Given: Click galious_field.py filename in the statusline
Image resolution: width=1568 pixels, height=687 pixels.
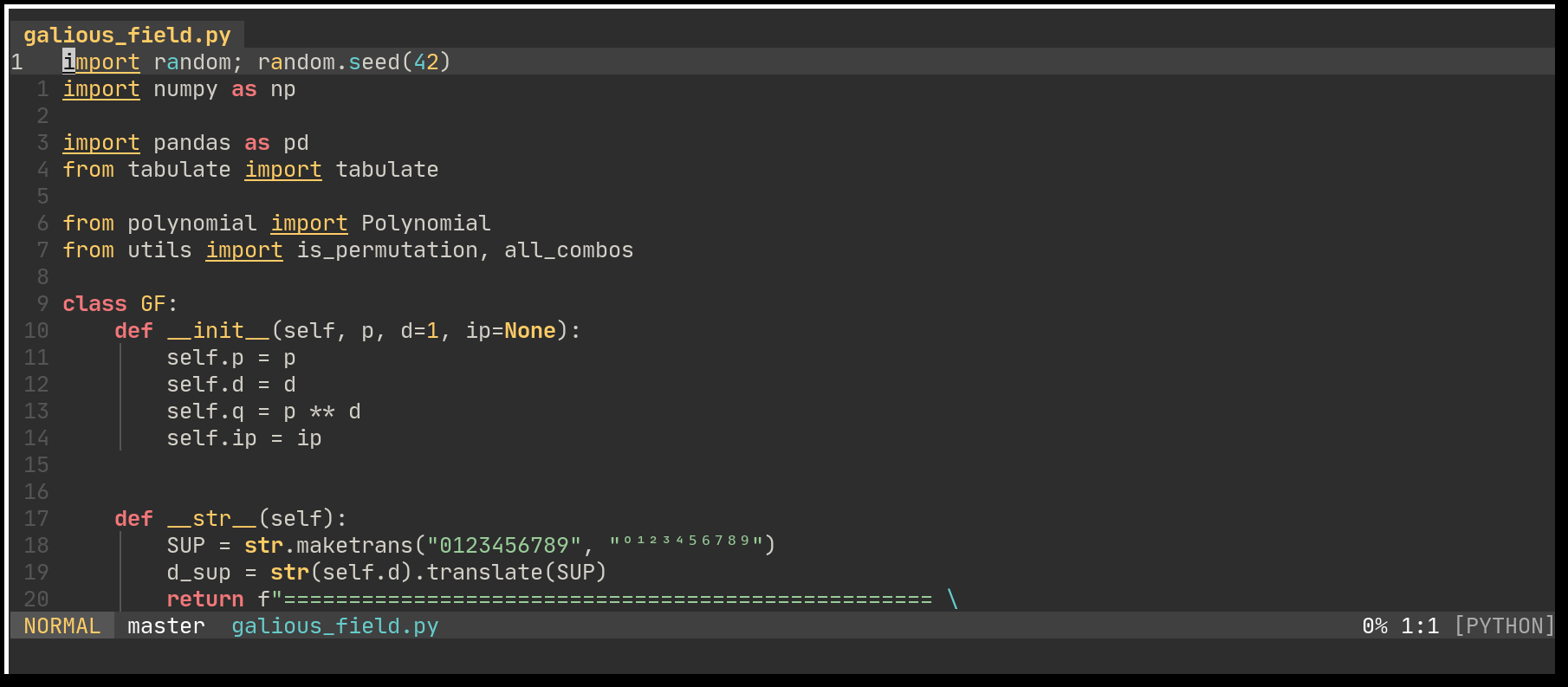Looking at the screenshot, I should (335, 625).
